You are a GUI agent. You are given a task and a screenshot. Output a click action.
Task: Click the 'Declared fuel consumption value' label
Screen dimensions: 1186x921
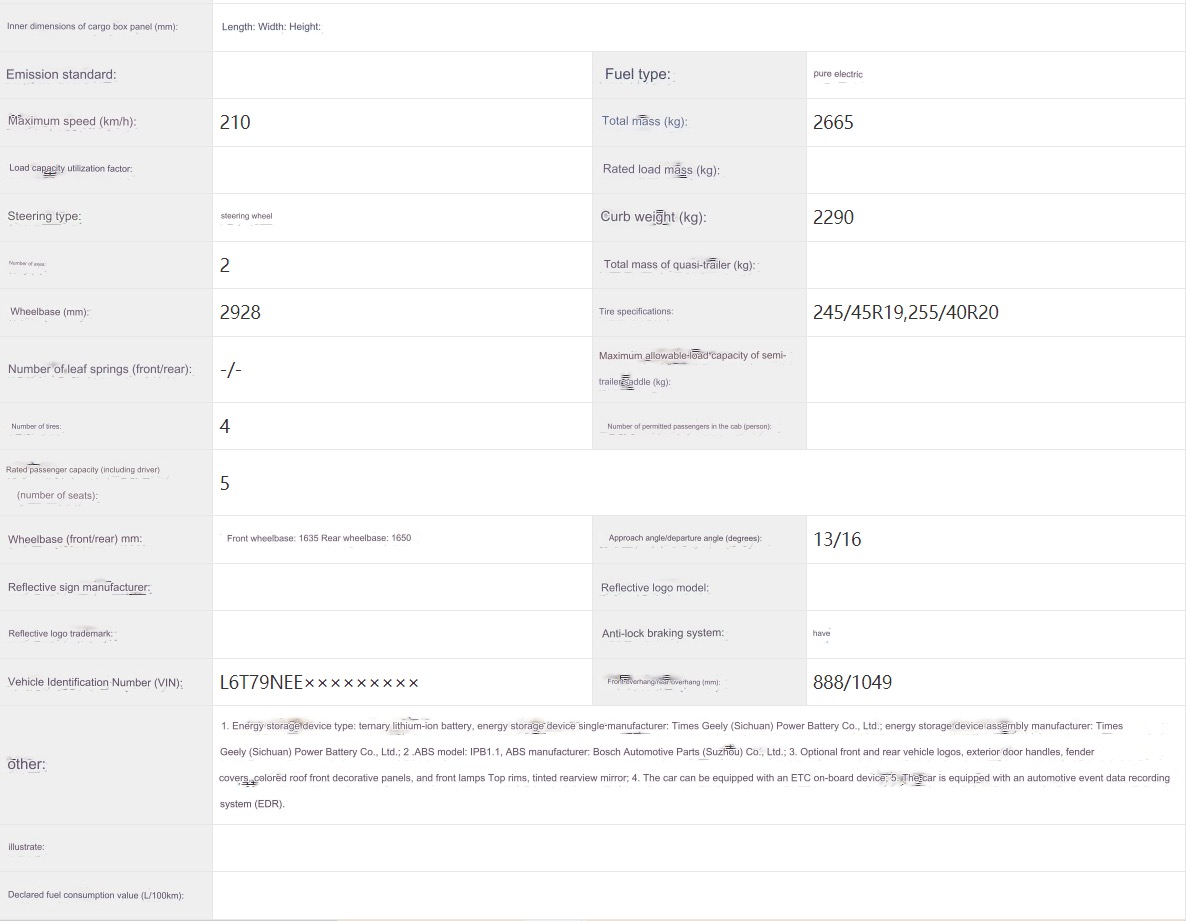pos(95,895)
